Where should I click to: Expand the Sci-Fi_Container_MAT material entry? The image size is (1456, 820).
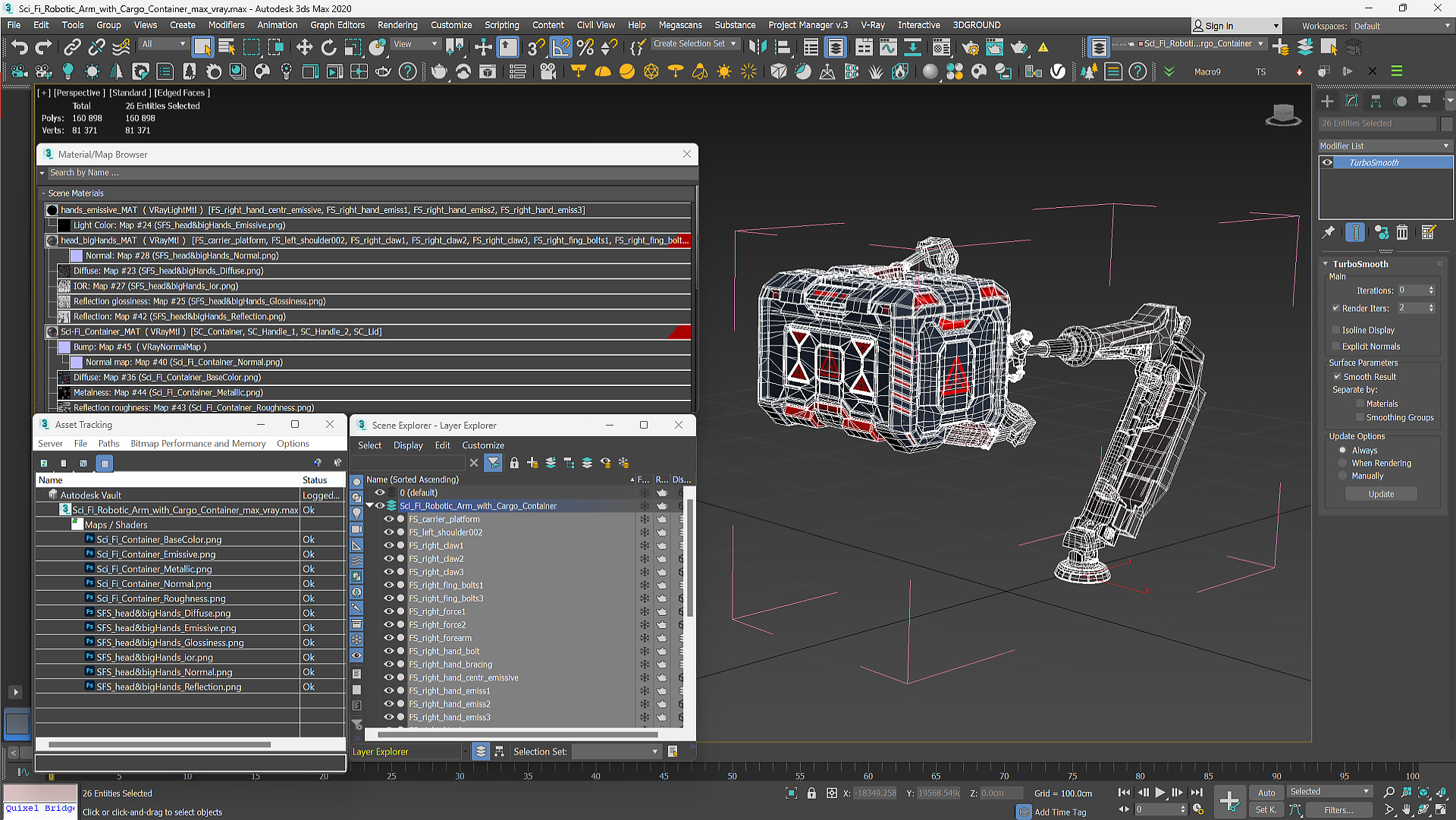pyautogui.click(x=53, y=331)
